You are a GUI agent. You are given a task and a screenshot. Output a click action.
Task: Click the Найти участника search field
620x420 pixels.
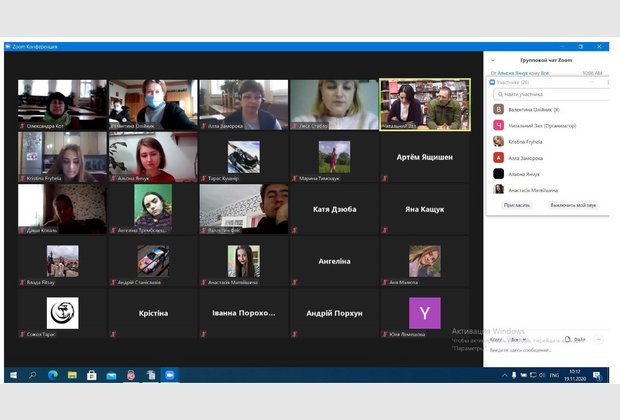coord(550,93)
